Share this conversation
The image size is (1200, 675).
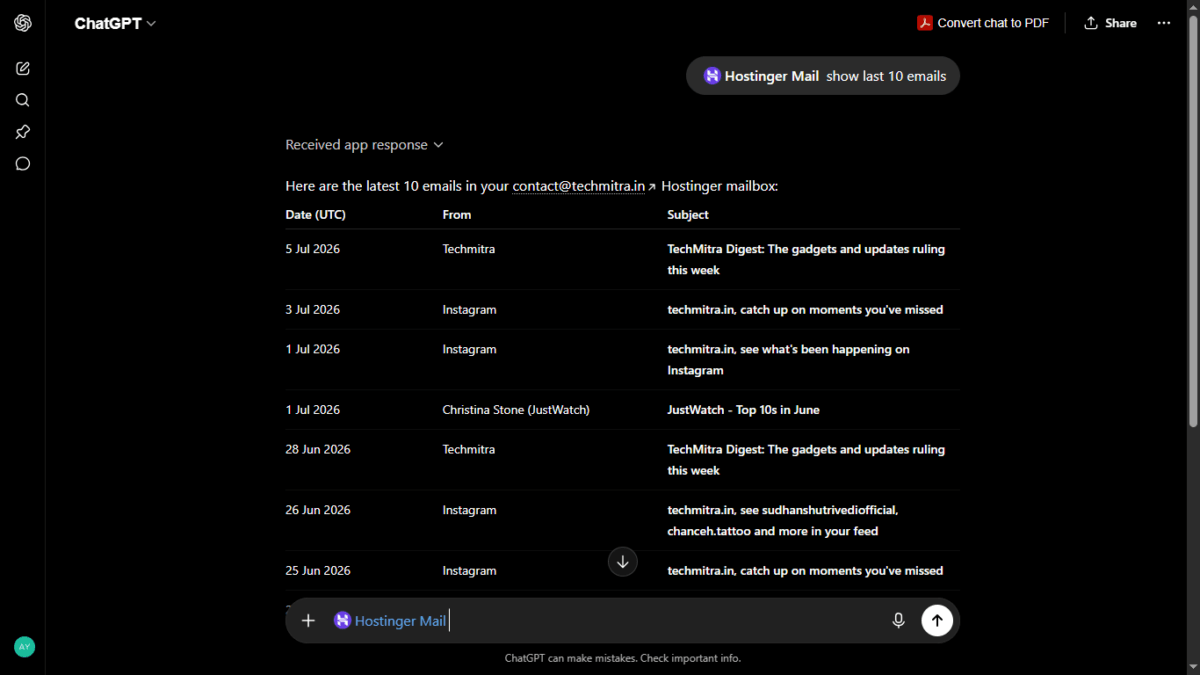[x=1110, y=23]
